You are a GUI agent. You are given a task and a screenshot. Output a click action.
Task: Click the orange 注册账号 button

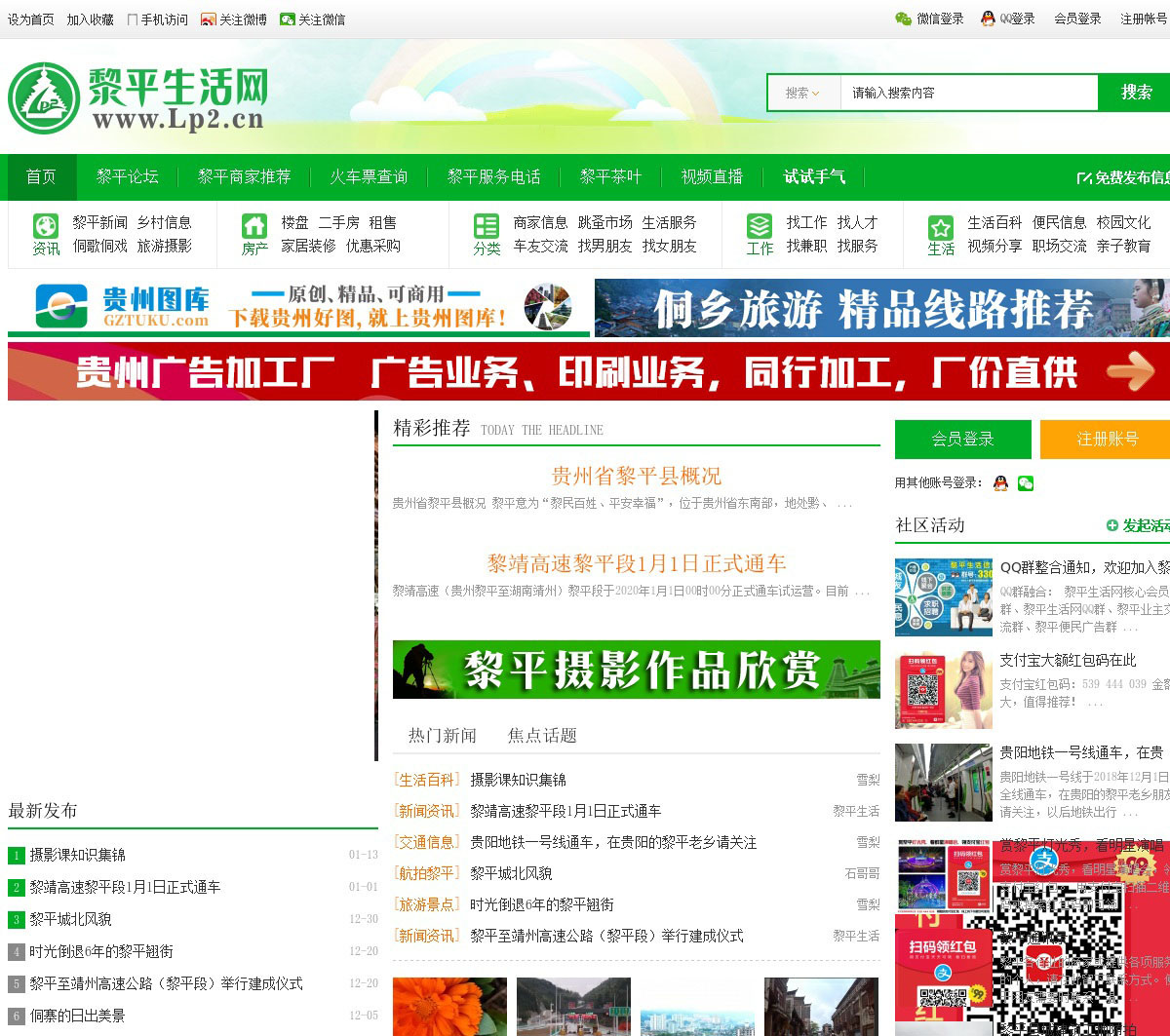tap(1107, 440)
